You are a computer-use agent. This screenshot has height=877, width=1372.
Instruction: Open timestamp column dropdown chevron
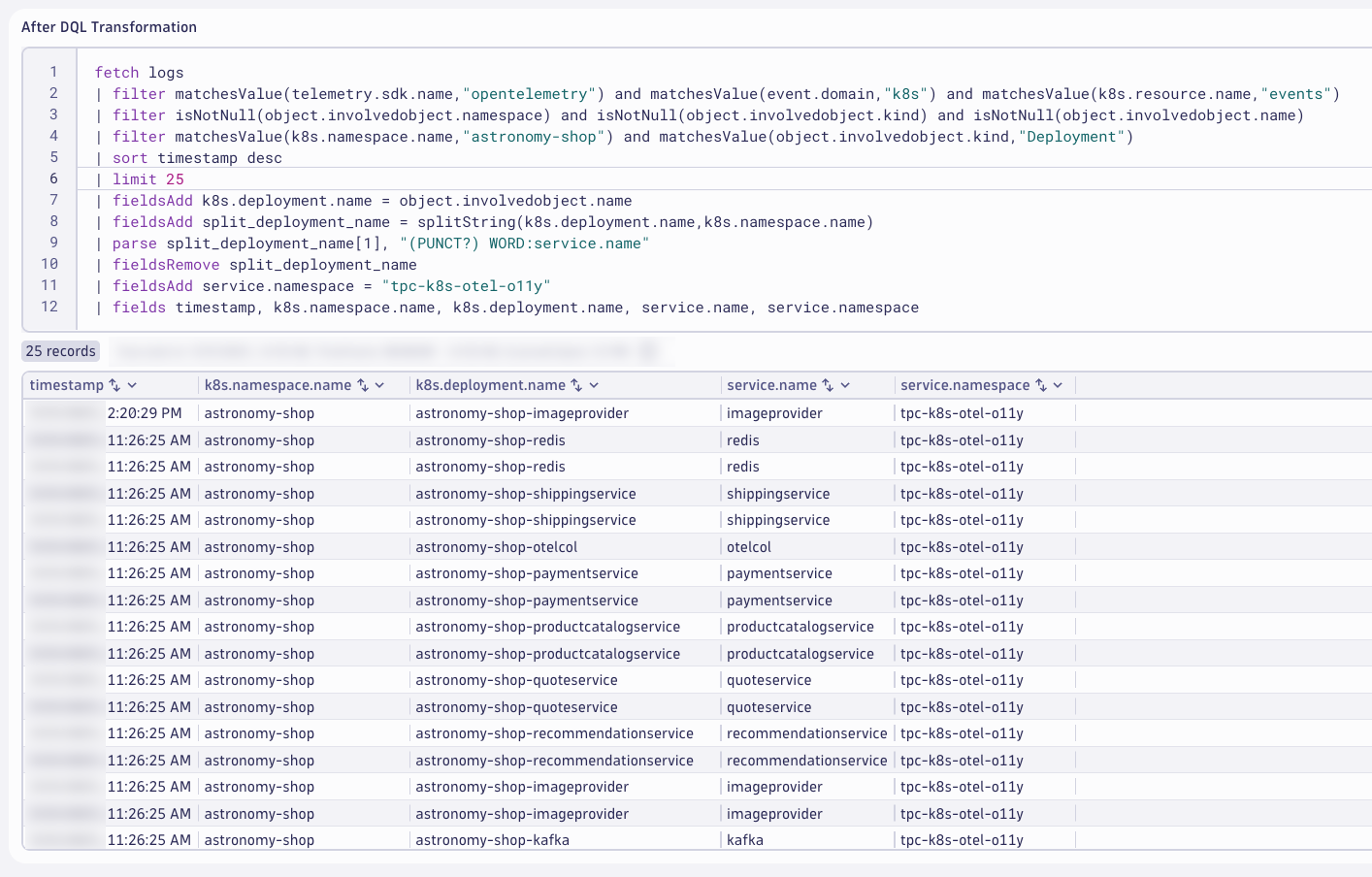point(133,385)
